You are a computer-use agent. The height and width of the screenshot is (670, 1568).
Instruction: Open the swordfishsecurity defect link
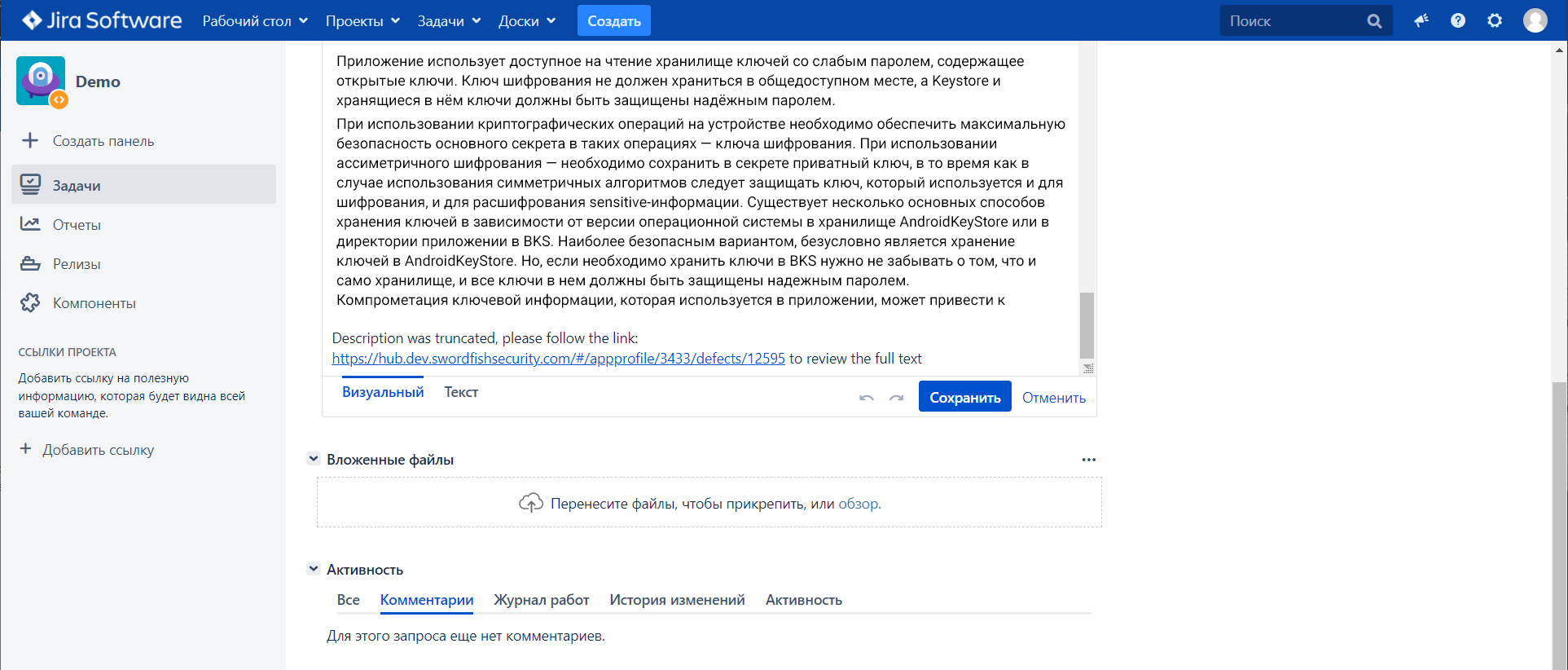coord(558,359)
